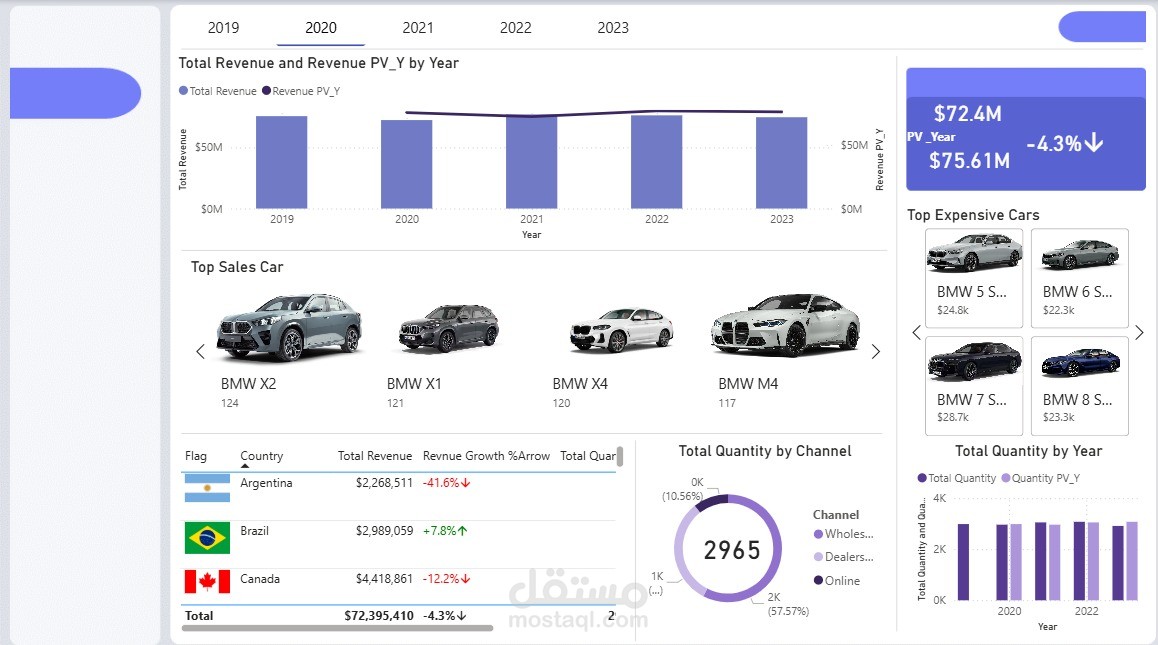Select the 2021 year tab
1158x645 pixels.
point(418,27)
